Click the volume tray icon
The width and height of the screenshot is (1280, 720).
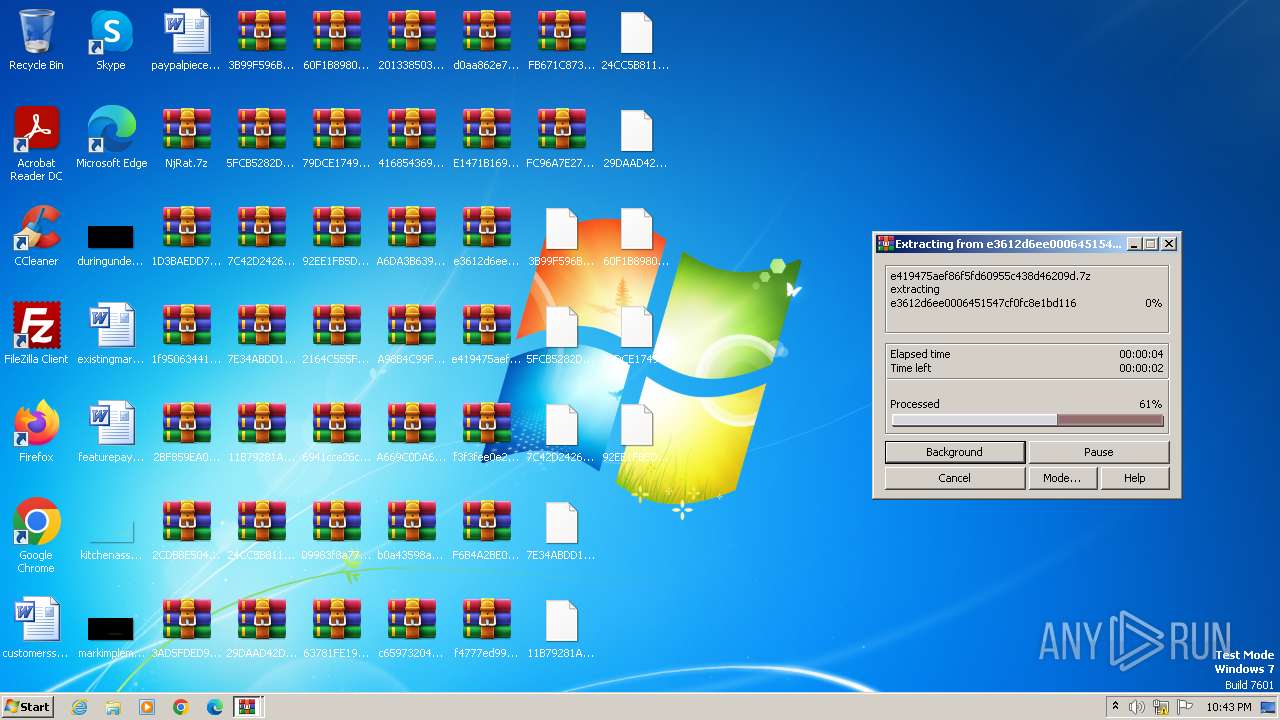(1137, 707)
